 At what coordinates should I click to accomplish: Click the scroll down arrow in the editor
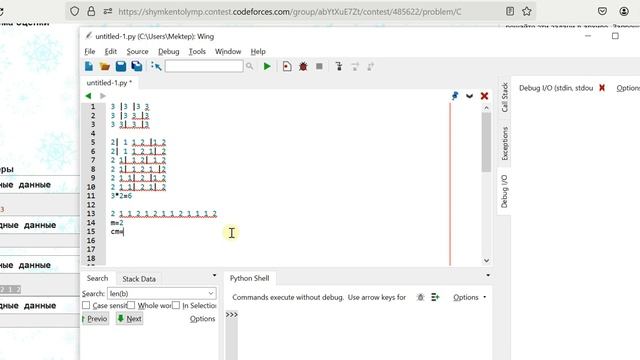coord(486,260)
